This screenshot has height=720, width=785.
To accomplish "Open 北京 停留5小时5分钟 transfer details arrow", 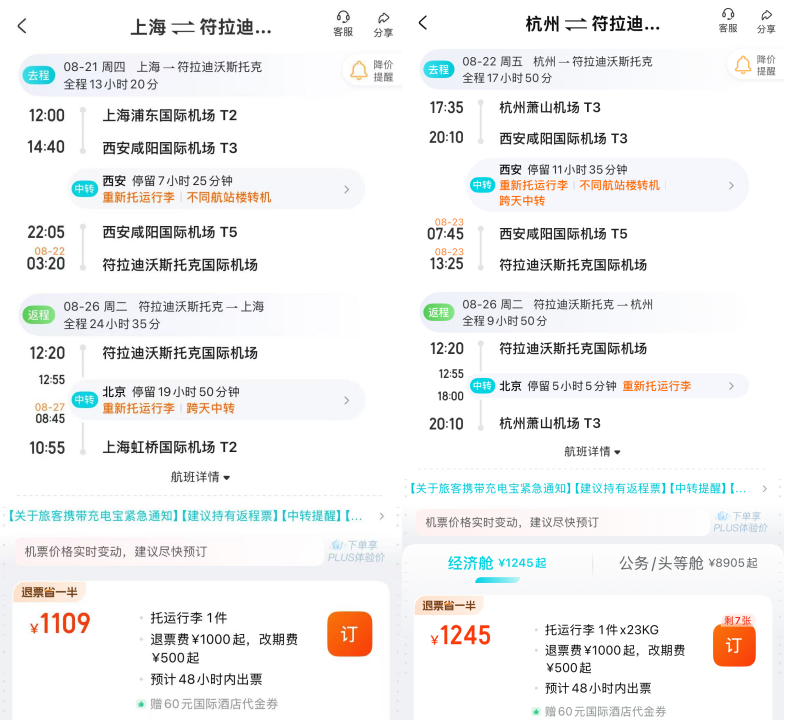I will pos(731,386).
